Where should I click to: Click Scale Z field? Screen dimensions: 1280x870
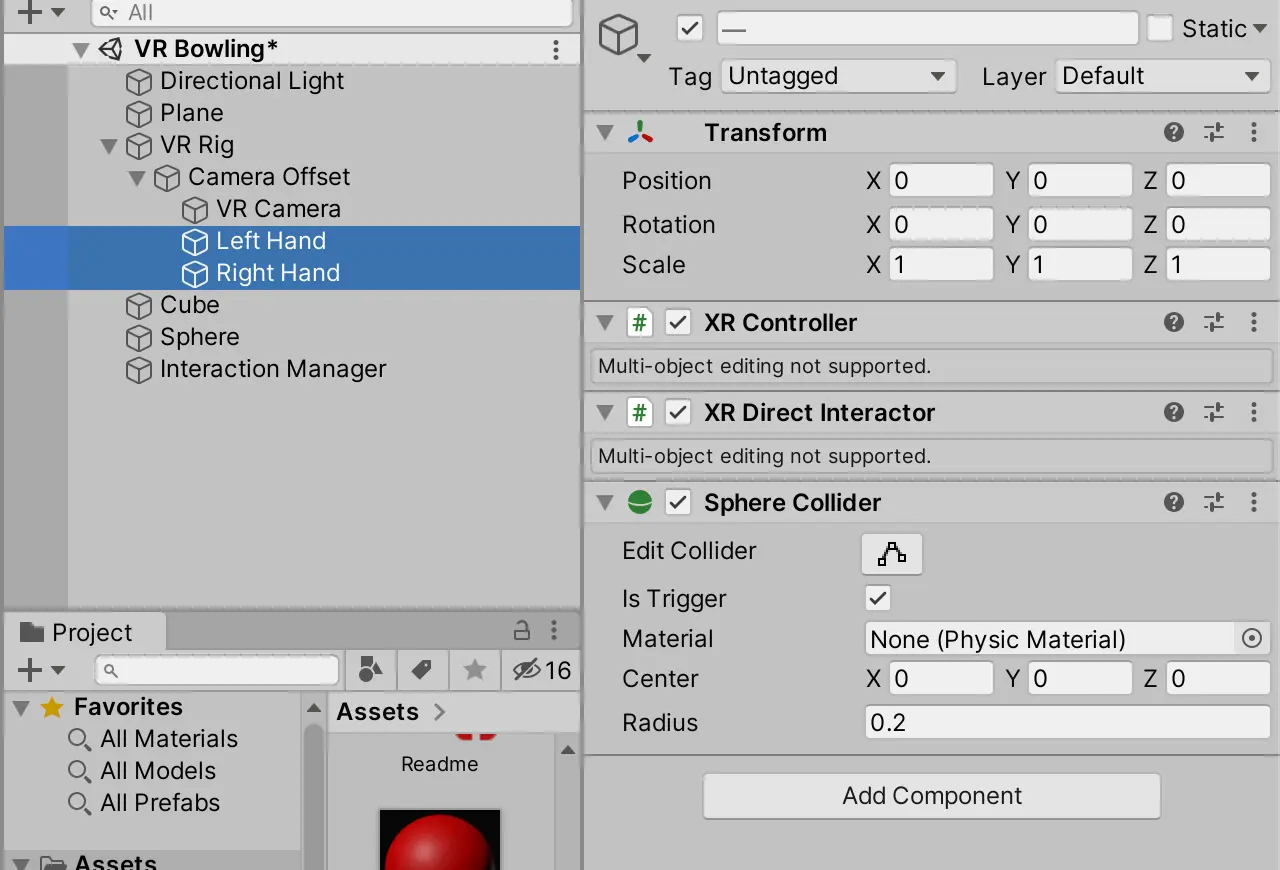tap(1218, 265)
